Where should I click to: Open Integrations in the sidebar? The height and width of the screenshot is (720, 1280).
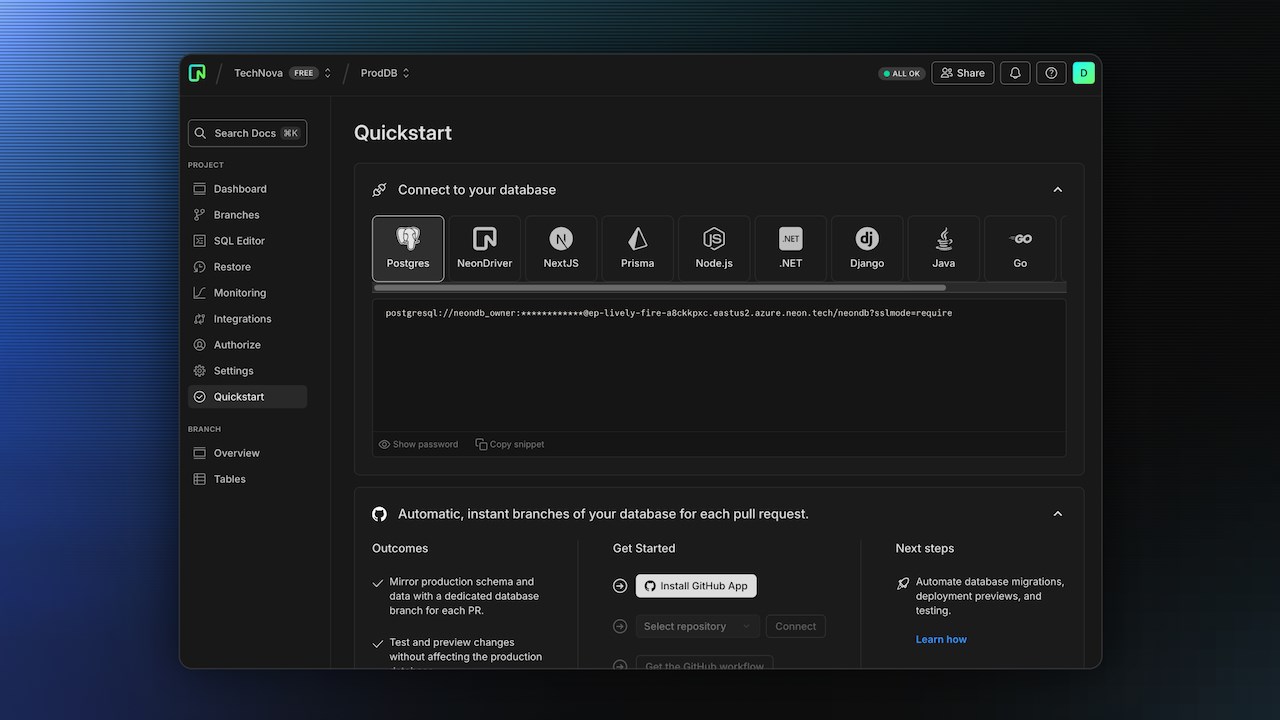tap(247, 319)
